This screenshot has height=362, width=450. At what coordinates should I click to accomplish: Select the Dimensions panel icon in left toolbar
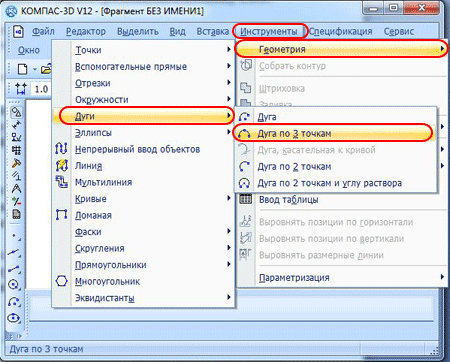tap(16, 124)
